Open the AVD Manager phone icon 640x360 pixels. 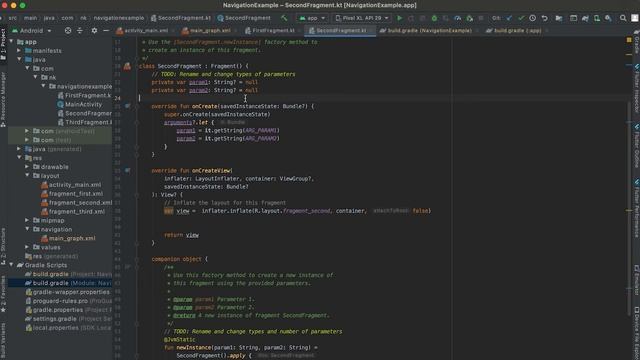pos(597,18)
